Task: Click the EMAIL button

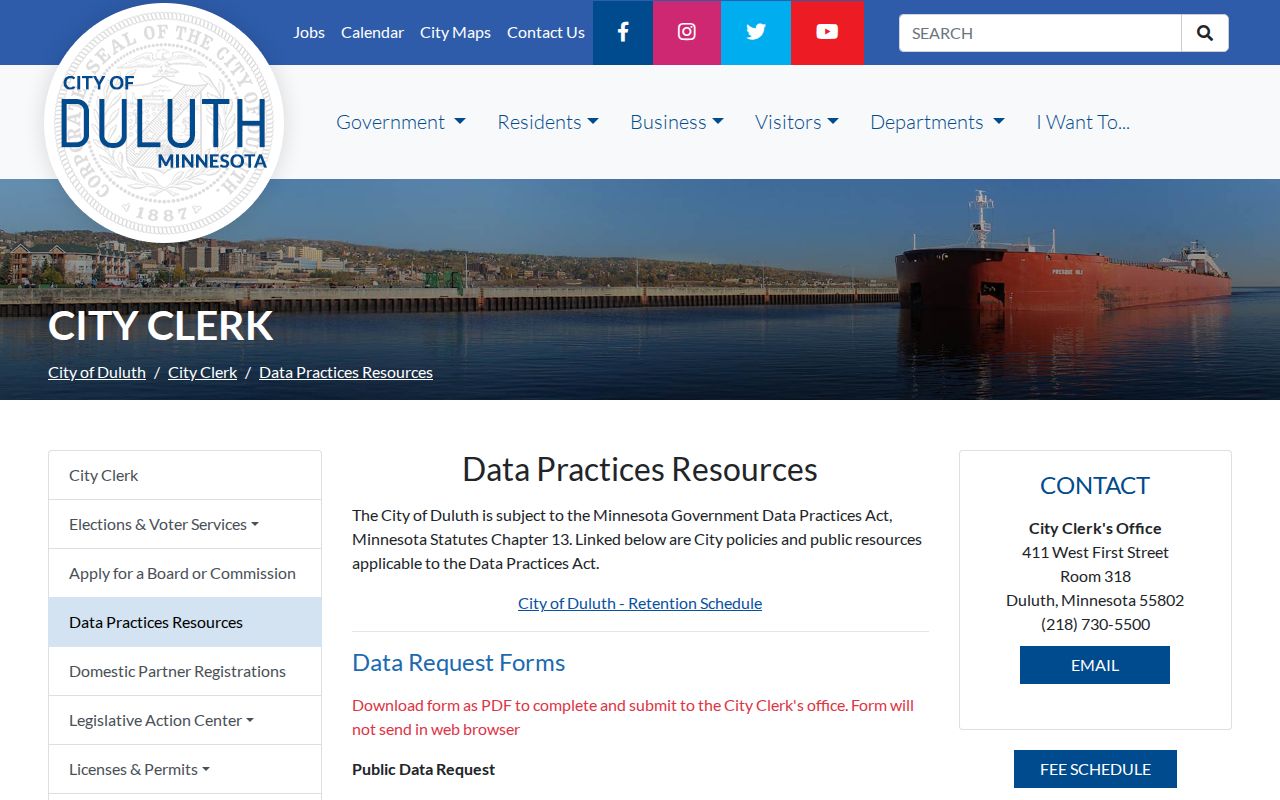Action: pyautogui.click(x=1095, y=665)
